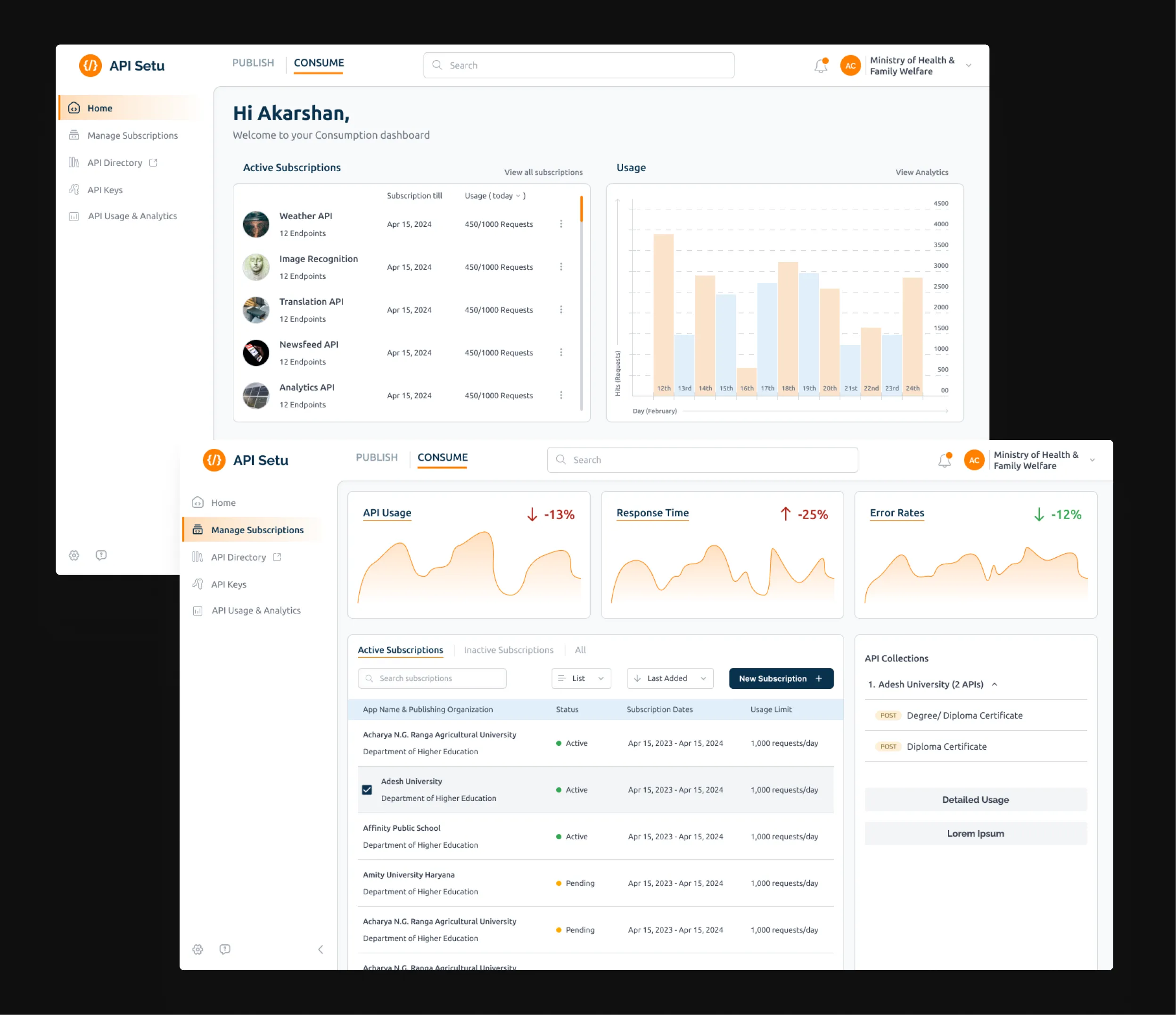
Task: Click the Detailed Usage button
Action: pos(976,799)
